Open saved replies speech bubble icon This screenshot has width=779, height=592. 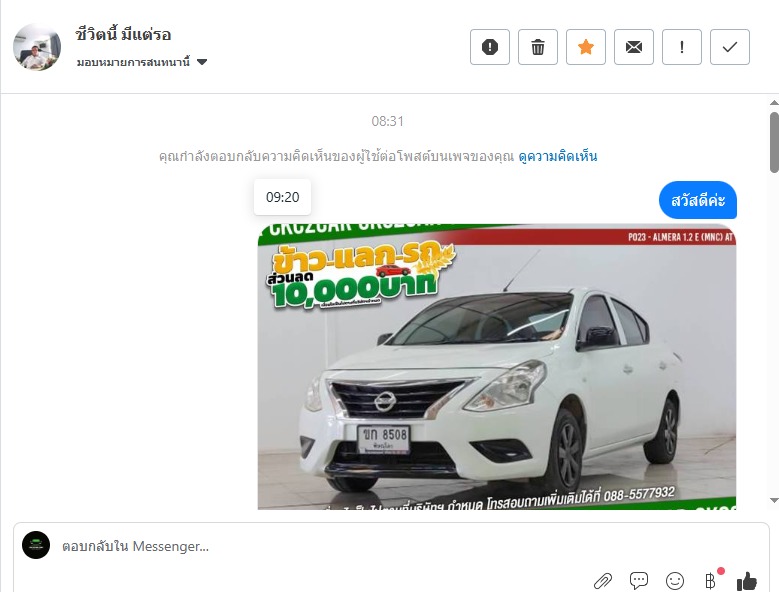638,580
